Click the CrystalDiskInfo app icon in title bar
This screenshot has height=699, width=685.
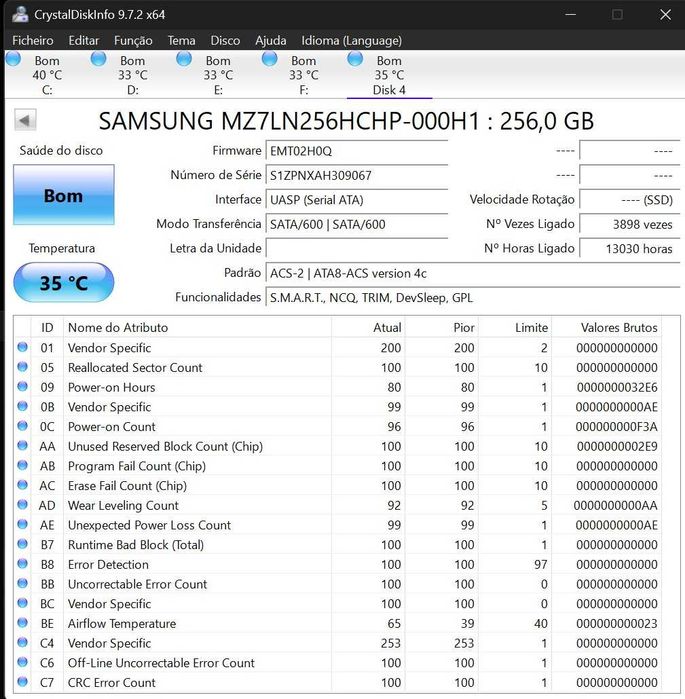[x=20, y=14]
